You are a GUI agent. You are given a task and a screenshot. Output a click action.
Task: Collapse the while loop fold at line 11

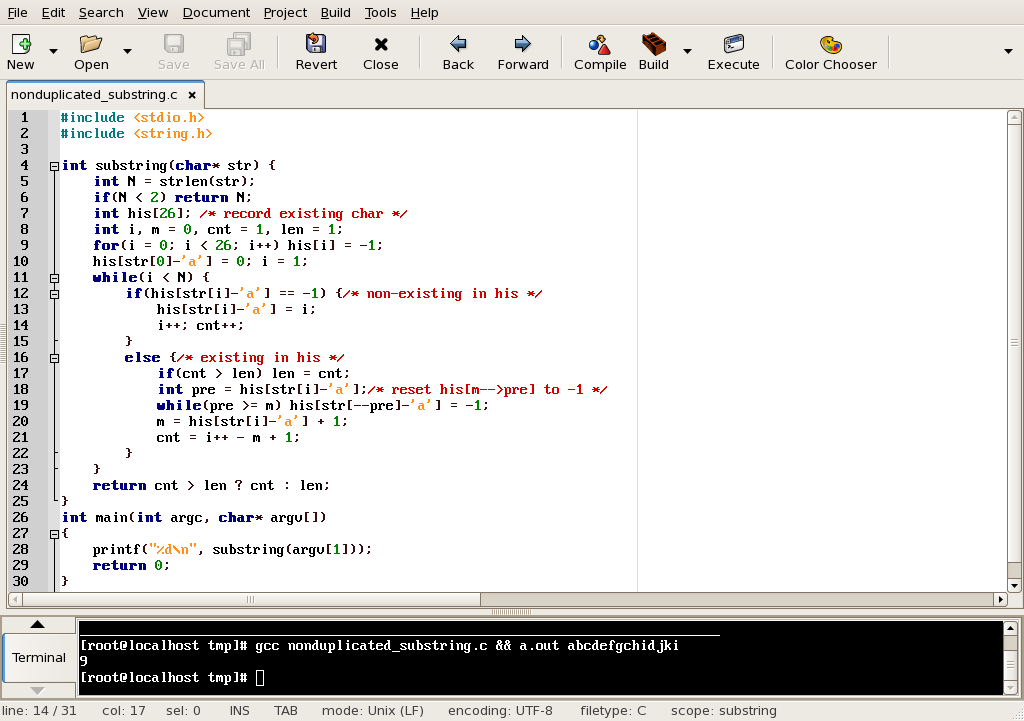point(55,278)
